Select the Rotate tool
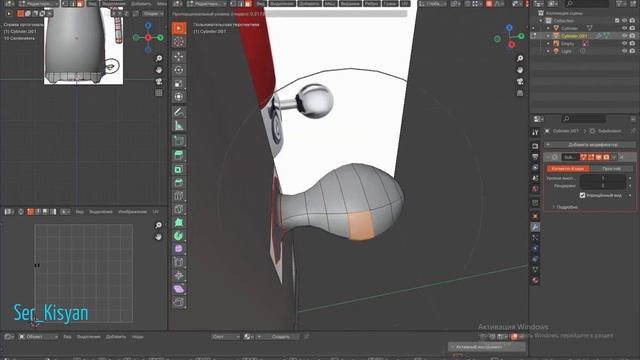 pos(179,70)
